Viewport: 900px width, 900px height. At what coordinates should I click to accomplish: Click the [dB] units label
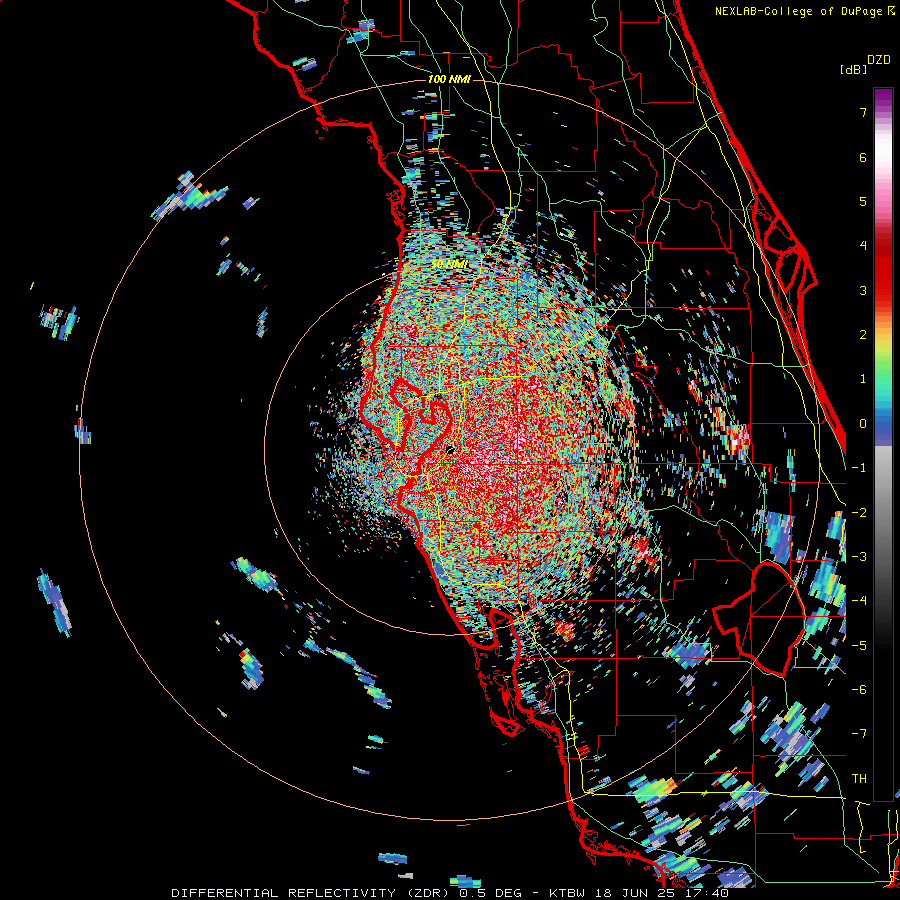pos(853,69)
